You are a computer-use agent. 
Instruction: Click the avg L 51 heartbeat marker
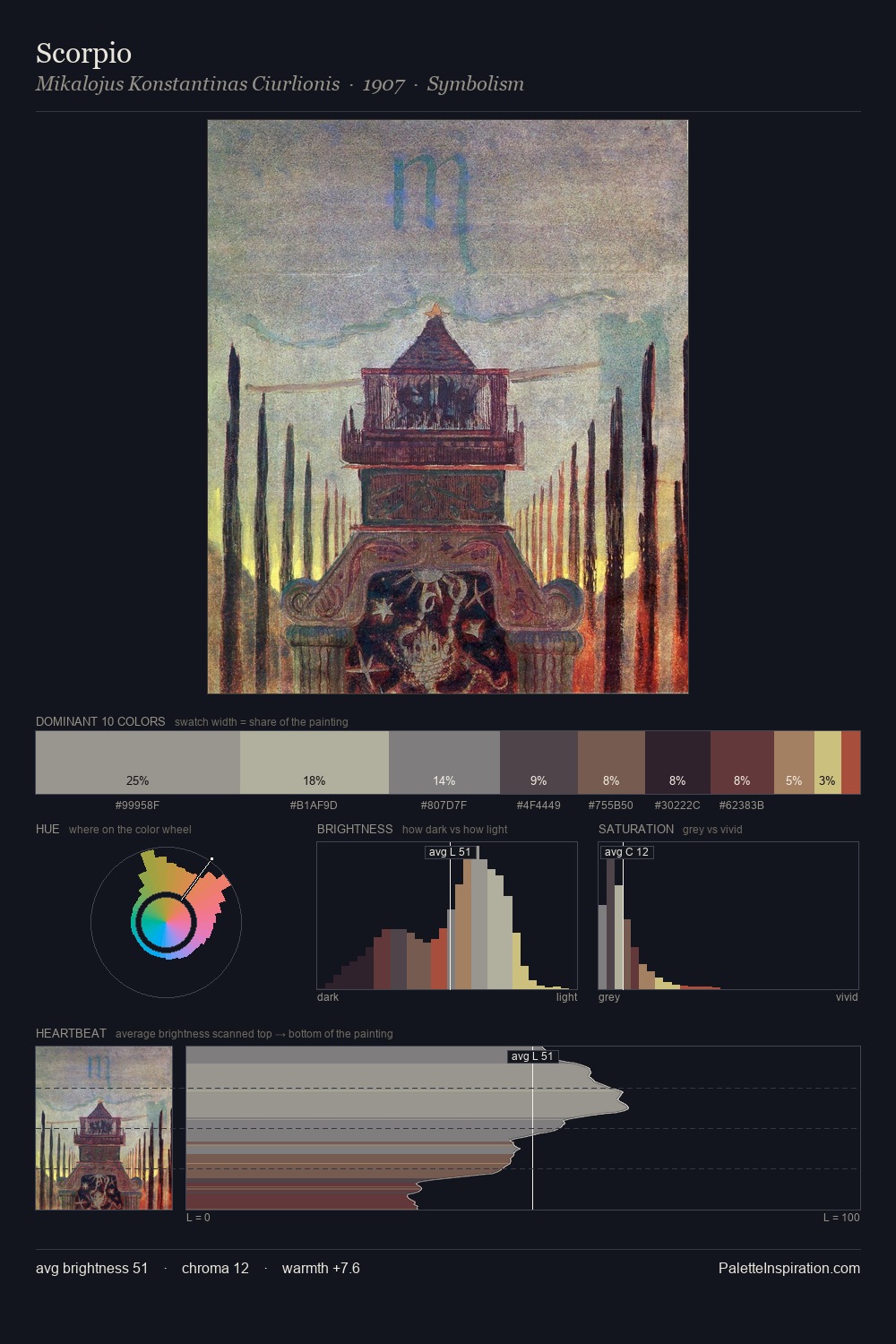tap(532, 1056)
